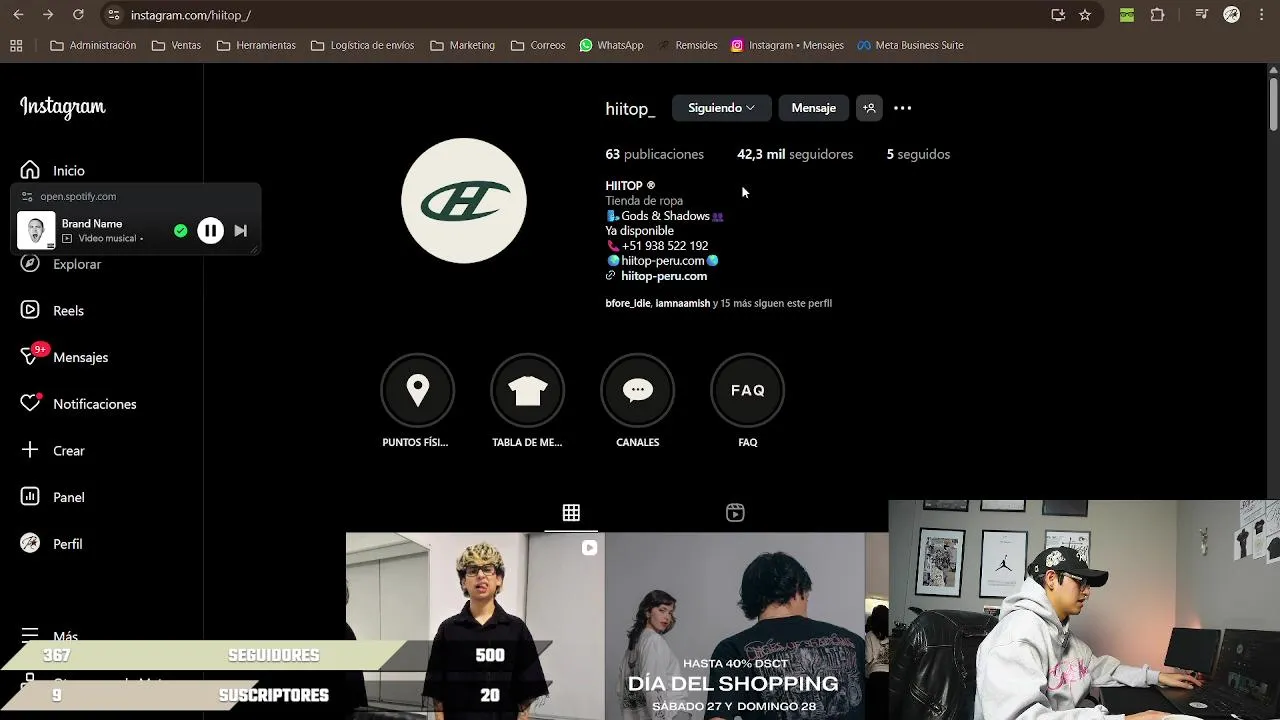Open the apps grid in bookmarks bar

tap(16, 45)
